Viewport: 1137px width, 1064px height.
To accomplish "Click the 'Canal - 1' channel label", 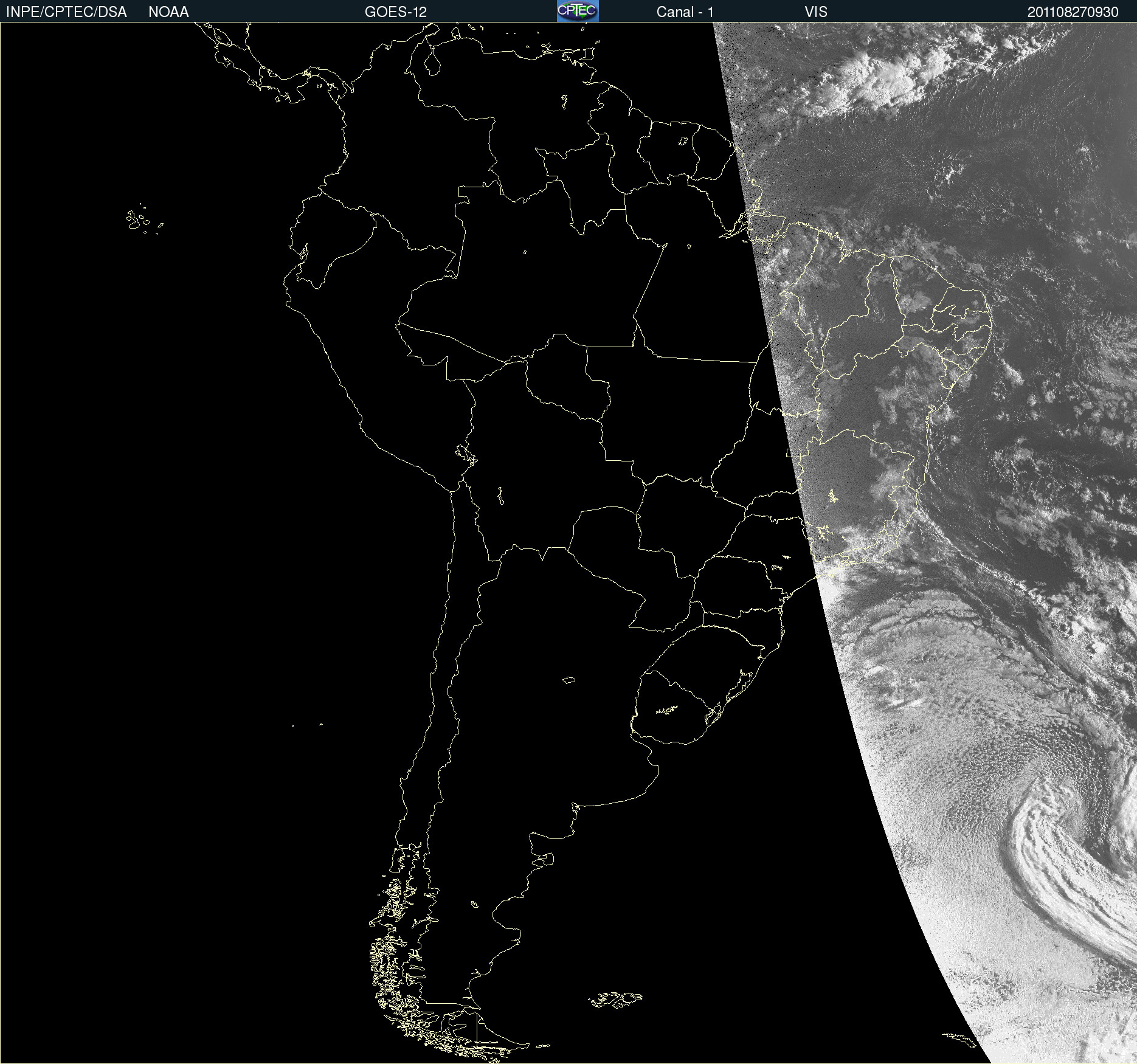I will [x=685, y=12].
